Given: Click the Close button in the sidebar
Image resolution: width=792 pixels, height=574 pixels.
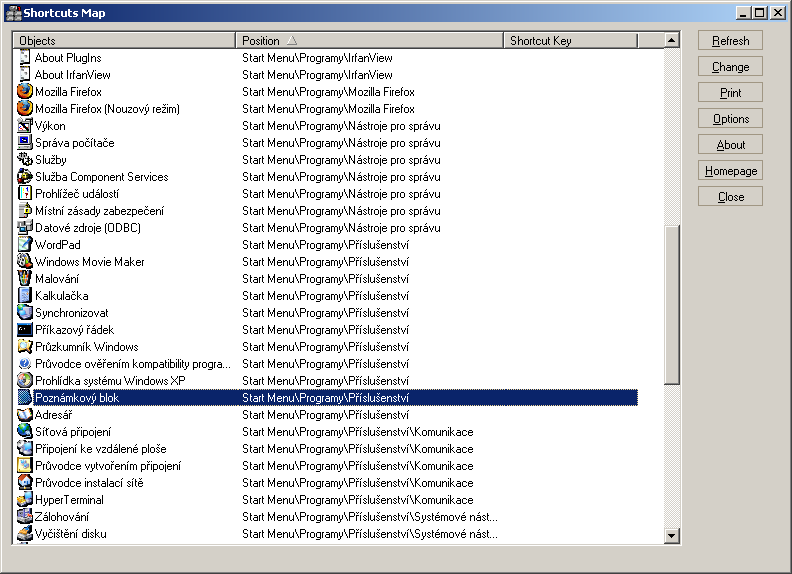Looking at the screenshot, I should [x=730, y=197].
